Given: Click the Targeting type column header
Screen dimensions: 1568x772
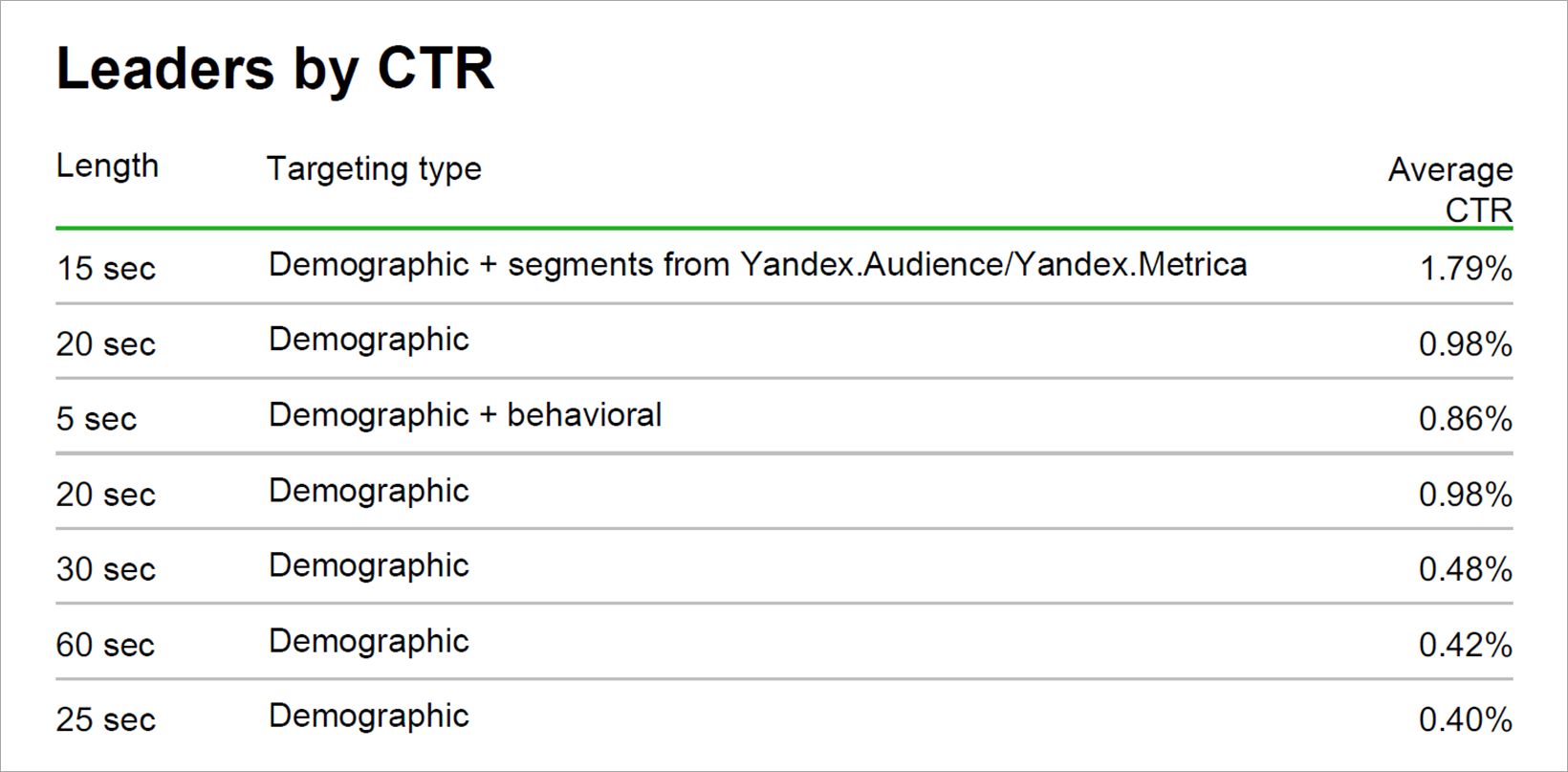Looking at the screenshot, I should point(374,168).
